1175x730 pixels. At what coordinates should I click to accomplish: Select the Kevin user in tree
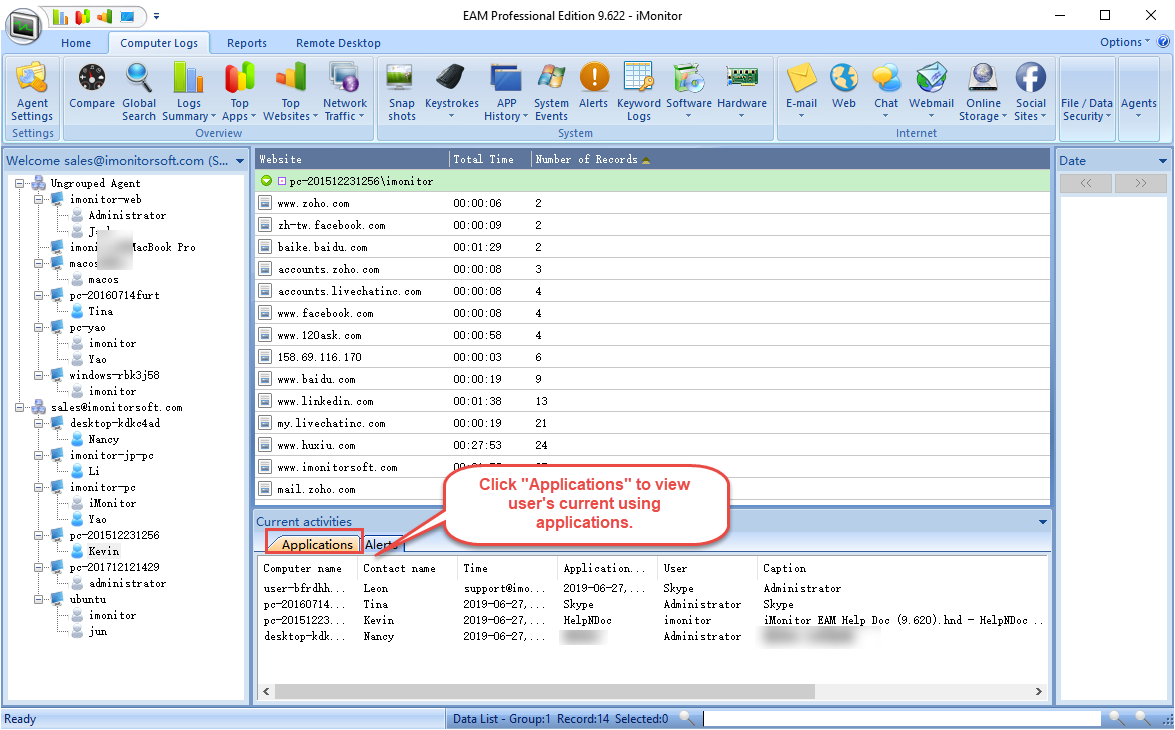103,551
